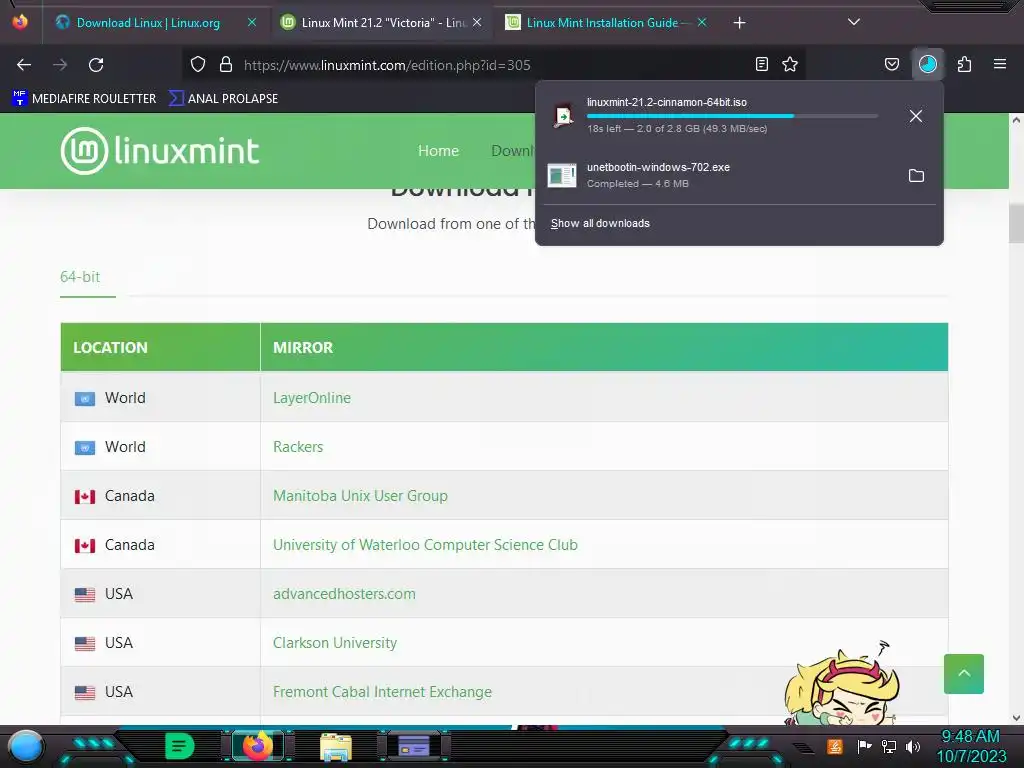Click the linuxmint logo
The height and width of the screenshot is (768, 1024).
pos(160,151)
